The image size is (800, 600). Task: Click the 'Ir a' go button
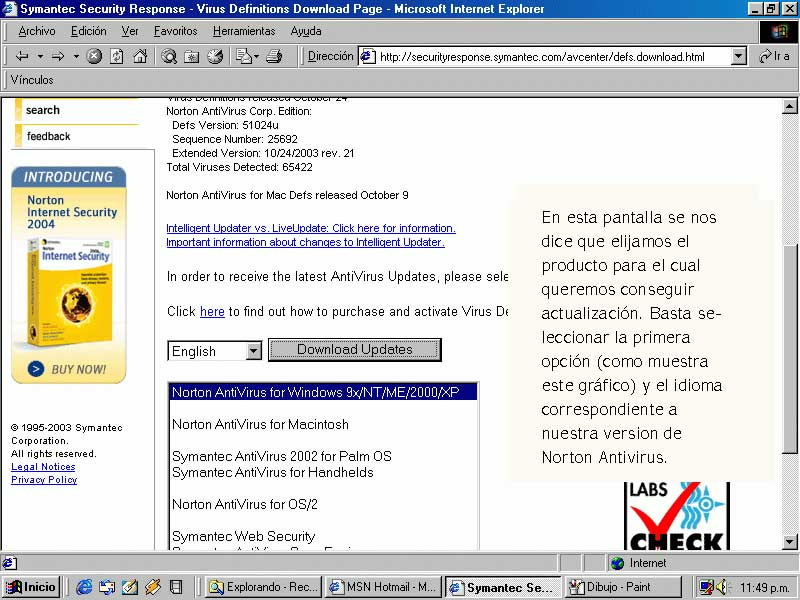[x=774, y=56]
